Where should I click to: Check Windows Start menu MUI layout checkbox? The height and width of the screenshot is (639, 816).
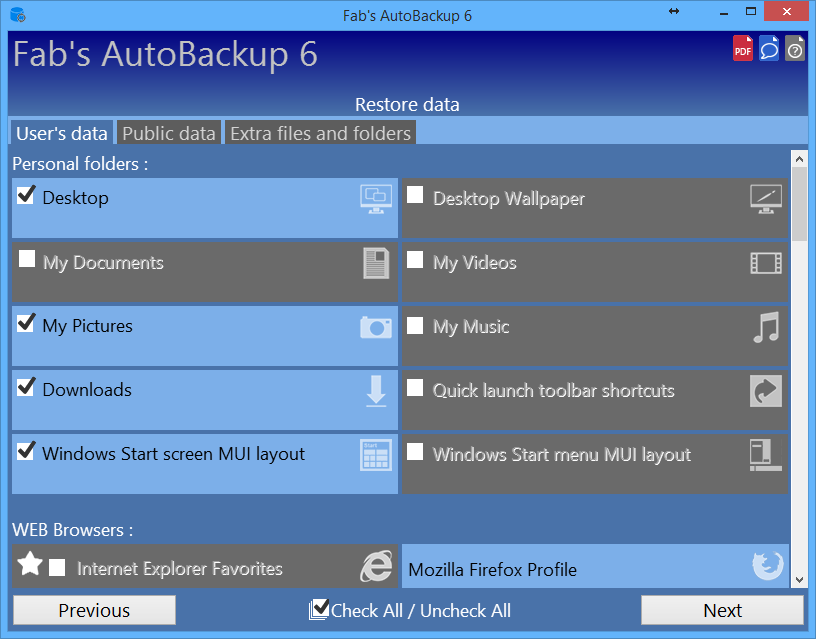click(415, 451)
